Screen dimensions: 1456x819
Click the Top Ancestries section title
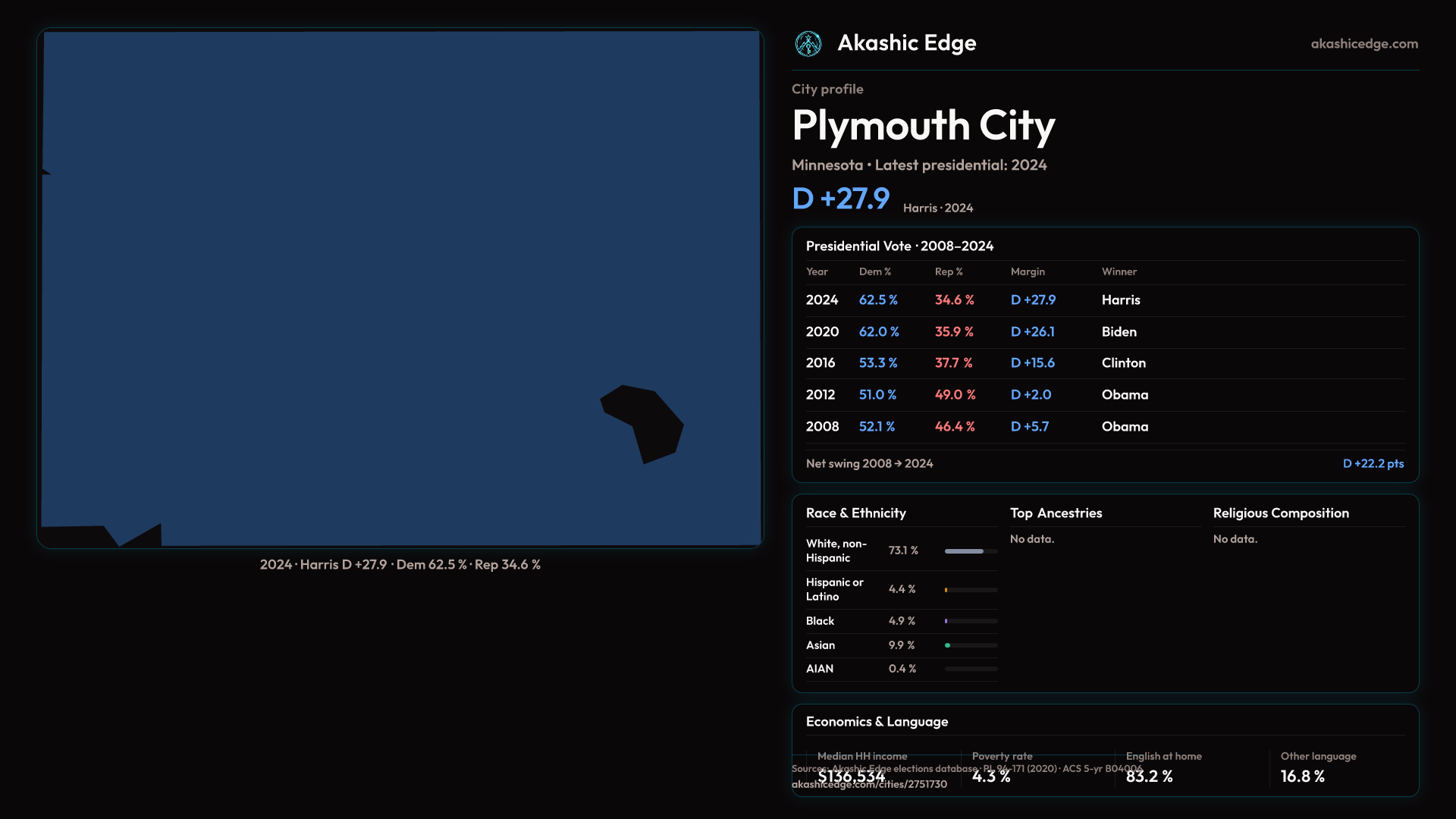[x=1056, y=513]
